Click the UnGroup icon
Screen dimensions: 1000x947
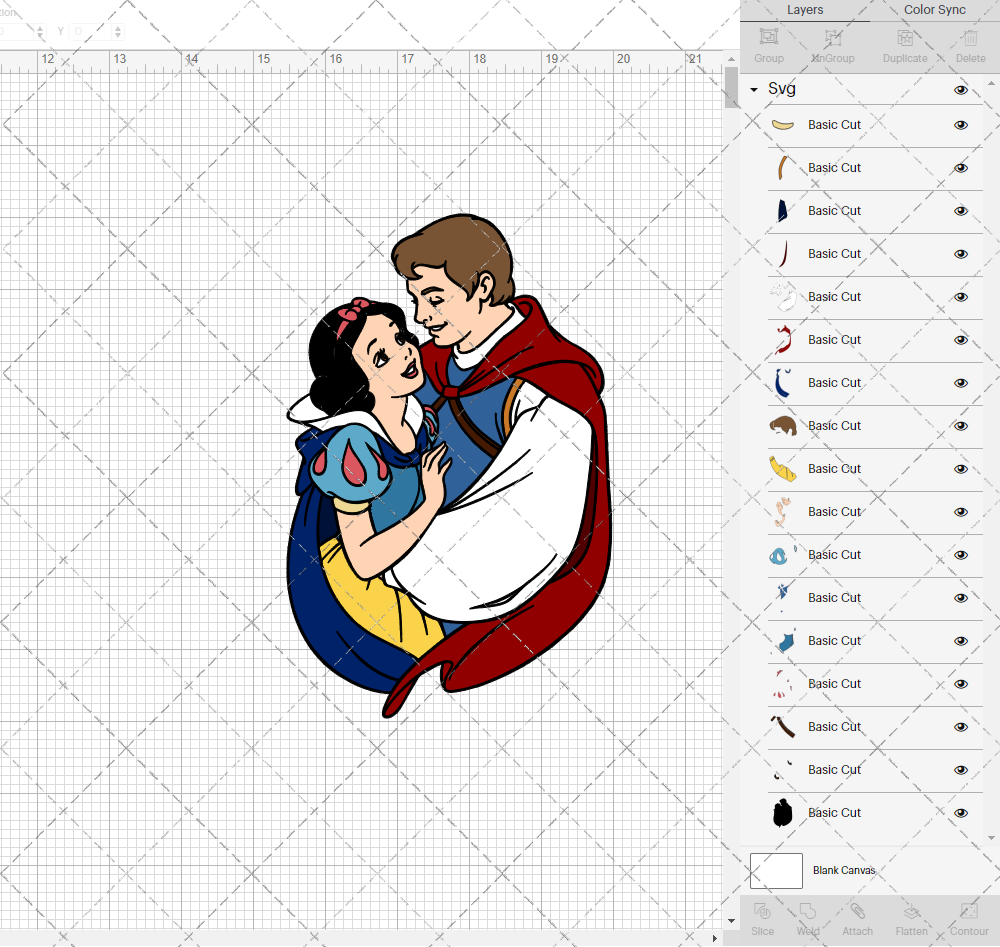coord(832,37)
